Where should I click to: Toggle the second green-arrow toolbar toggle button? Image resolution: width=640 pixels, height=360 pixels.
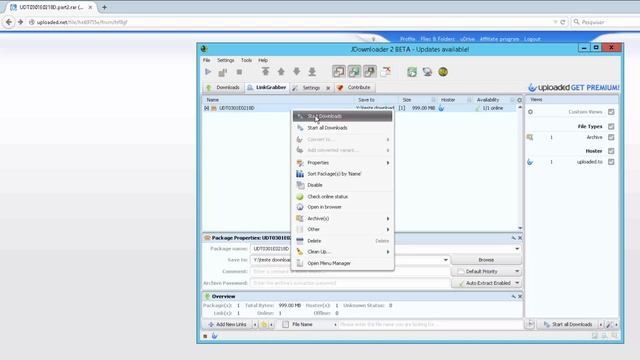(354, 71)
